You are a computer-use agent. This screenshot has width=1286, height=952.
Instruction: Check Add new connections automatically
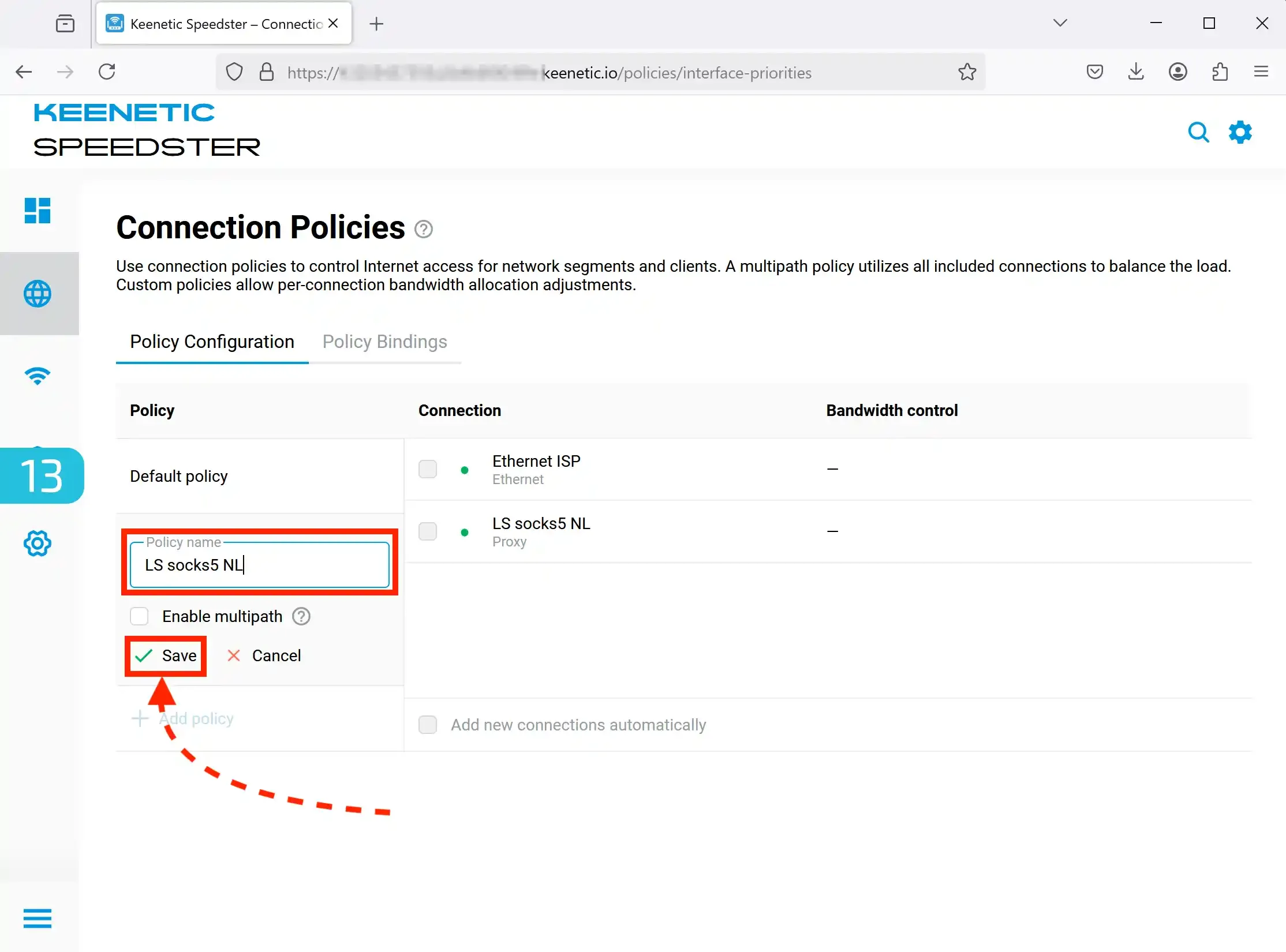click(x=428, y=725)
